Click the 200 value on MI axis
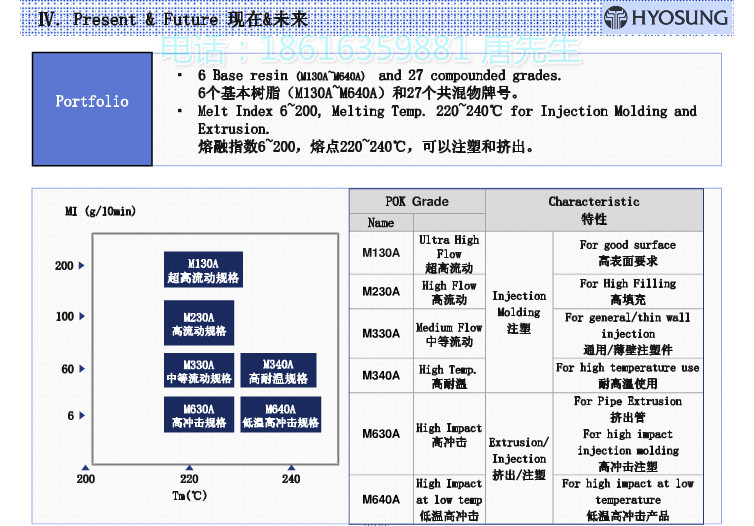754x526 pixels. tap(64, 265)
